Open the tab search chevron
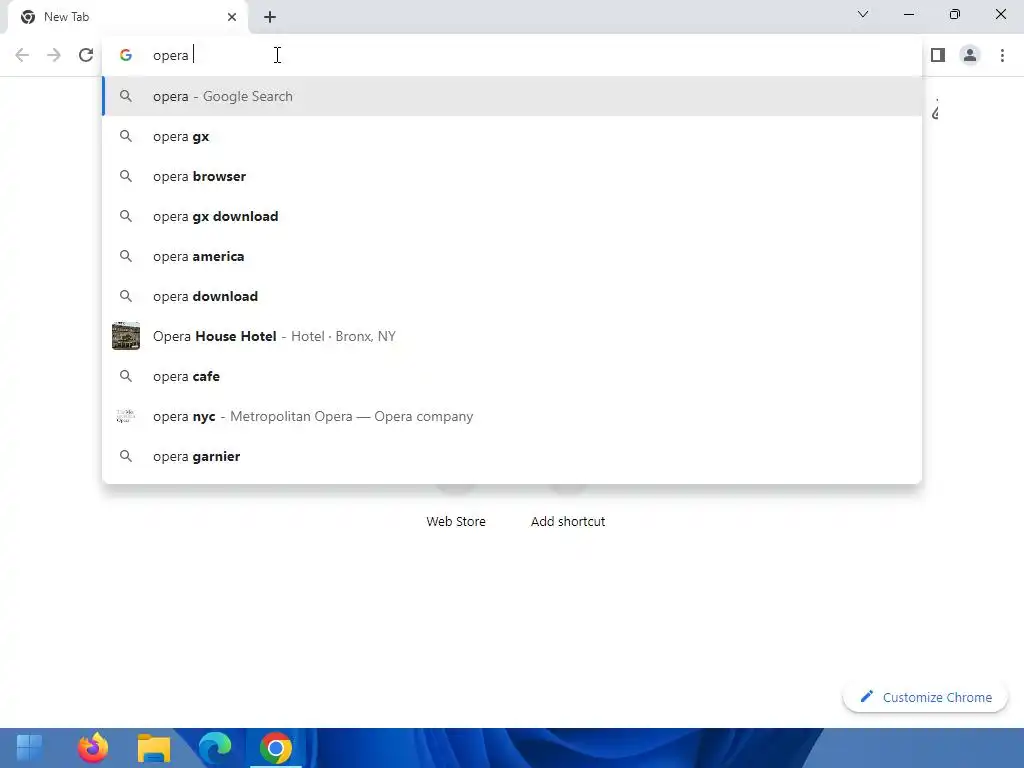 pos(863,14)
